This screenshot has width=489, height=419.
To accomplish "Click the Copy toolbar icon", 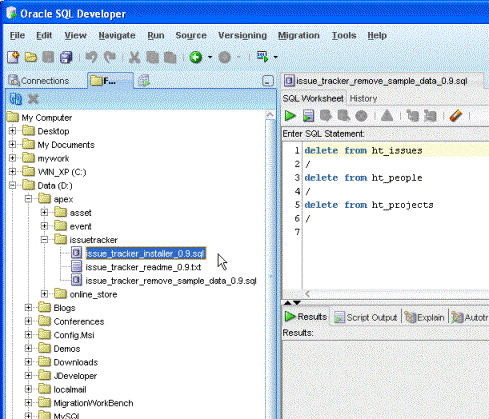I will point(152,57).
